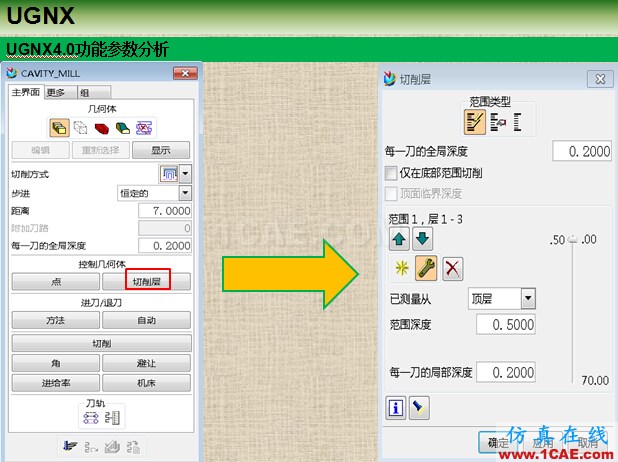Click the 距离 field showing 7.0000
618x462 pixels.
coord(165,211)
